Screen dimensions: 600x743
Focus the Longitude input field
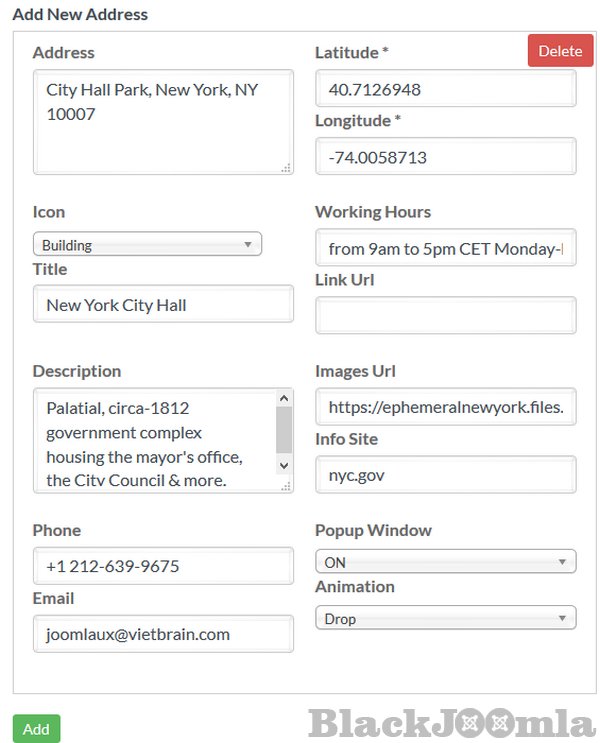(x=445, y=157)
